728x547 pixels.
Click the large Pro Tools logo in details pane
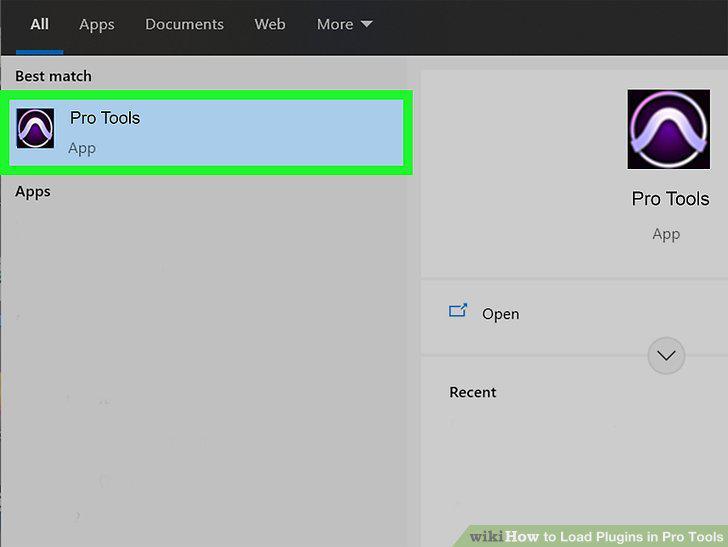point(669,129)
